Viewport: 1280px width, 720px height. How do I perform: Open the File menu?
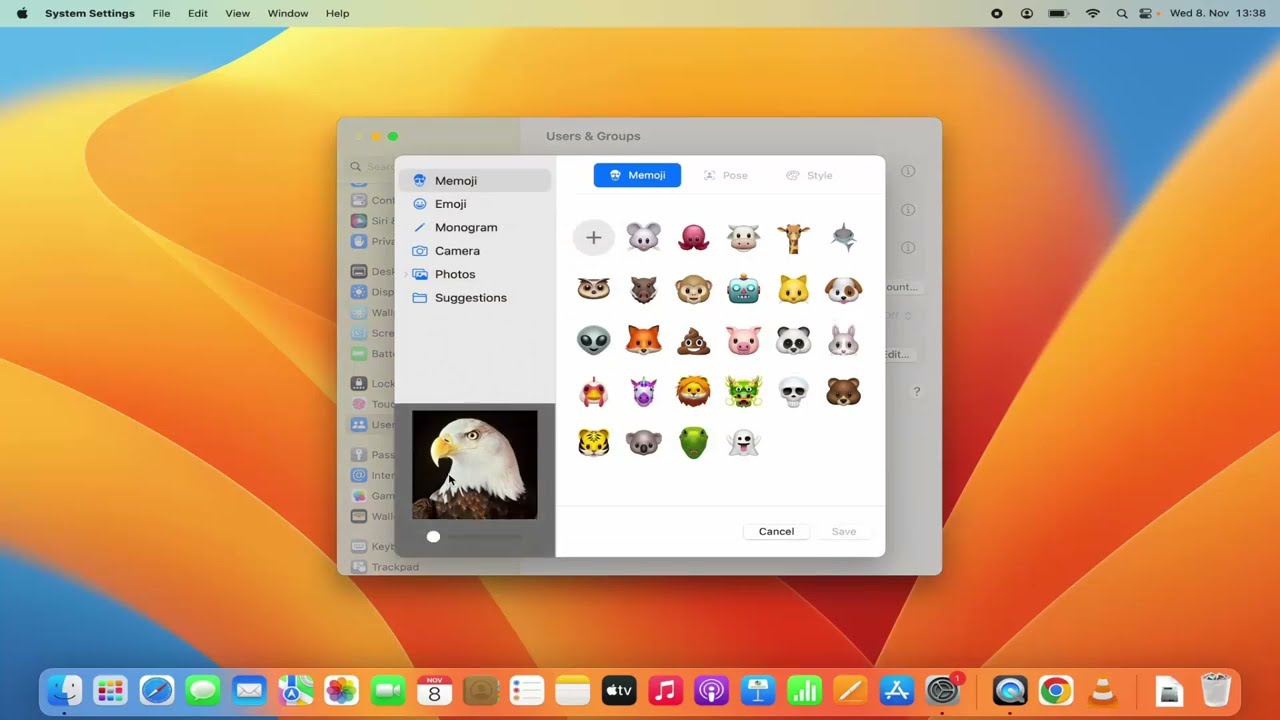click(x=161, y=13)
